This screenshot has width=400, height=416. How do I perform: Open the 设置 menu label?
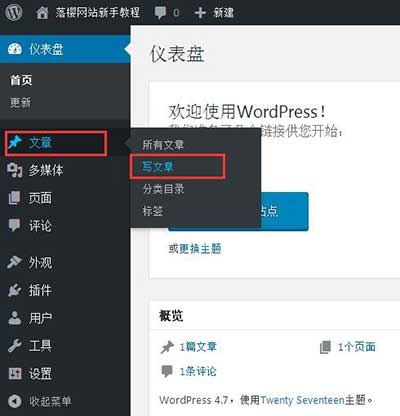(40, 374)
